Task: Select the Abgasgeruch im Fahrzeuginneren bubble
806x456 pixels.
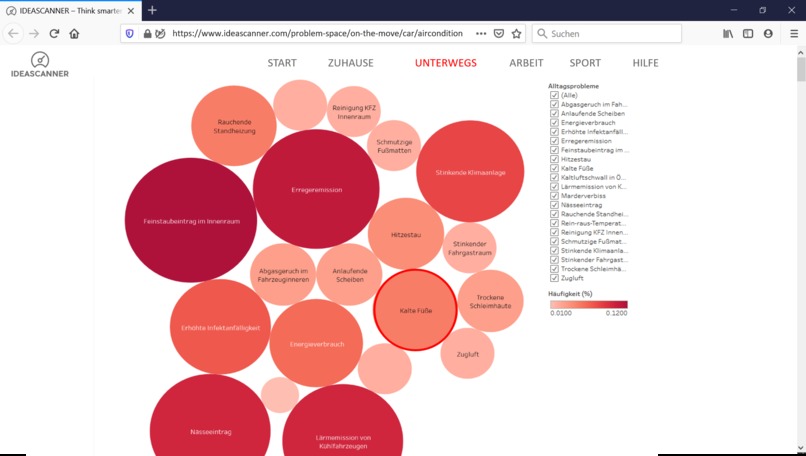Action: [x=283, y=275]
